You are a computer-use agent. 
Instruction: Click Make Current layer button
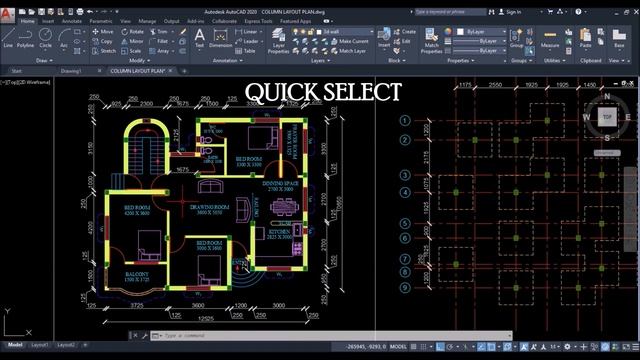[350, 41]
